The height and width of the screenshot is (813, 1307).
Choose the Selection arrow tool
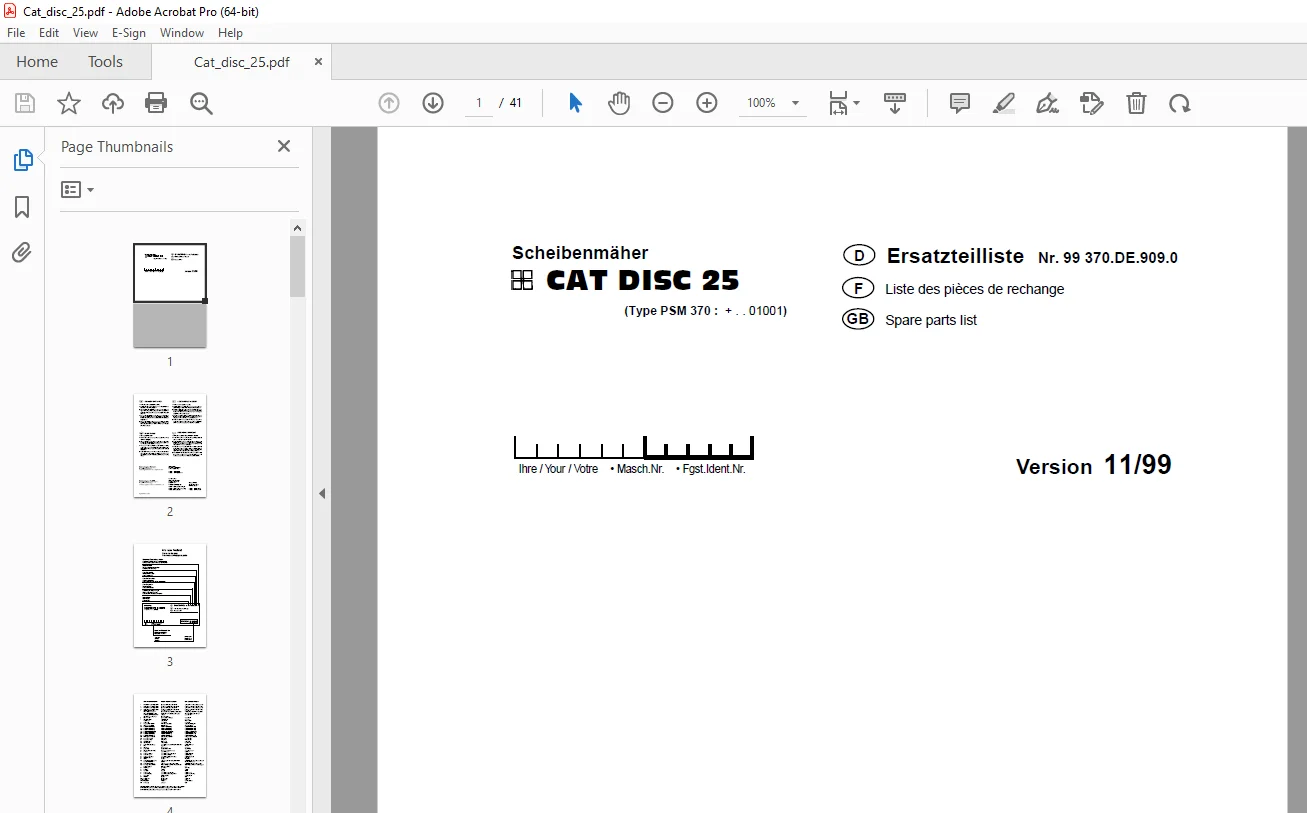point(575,103)
